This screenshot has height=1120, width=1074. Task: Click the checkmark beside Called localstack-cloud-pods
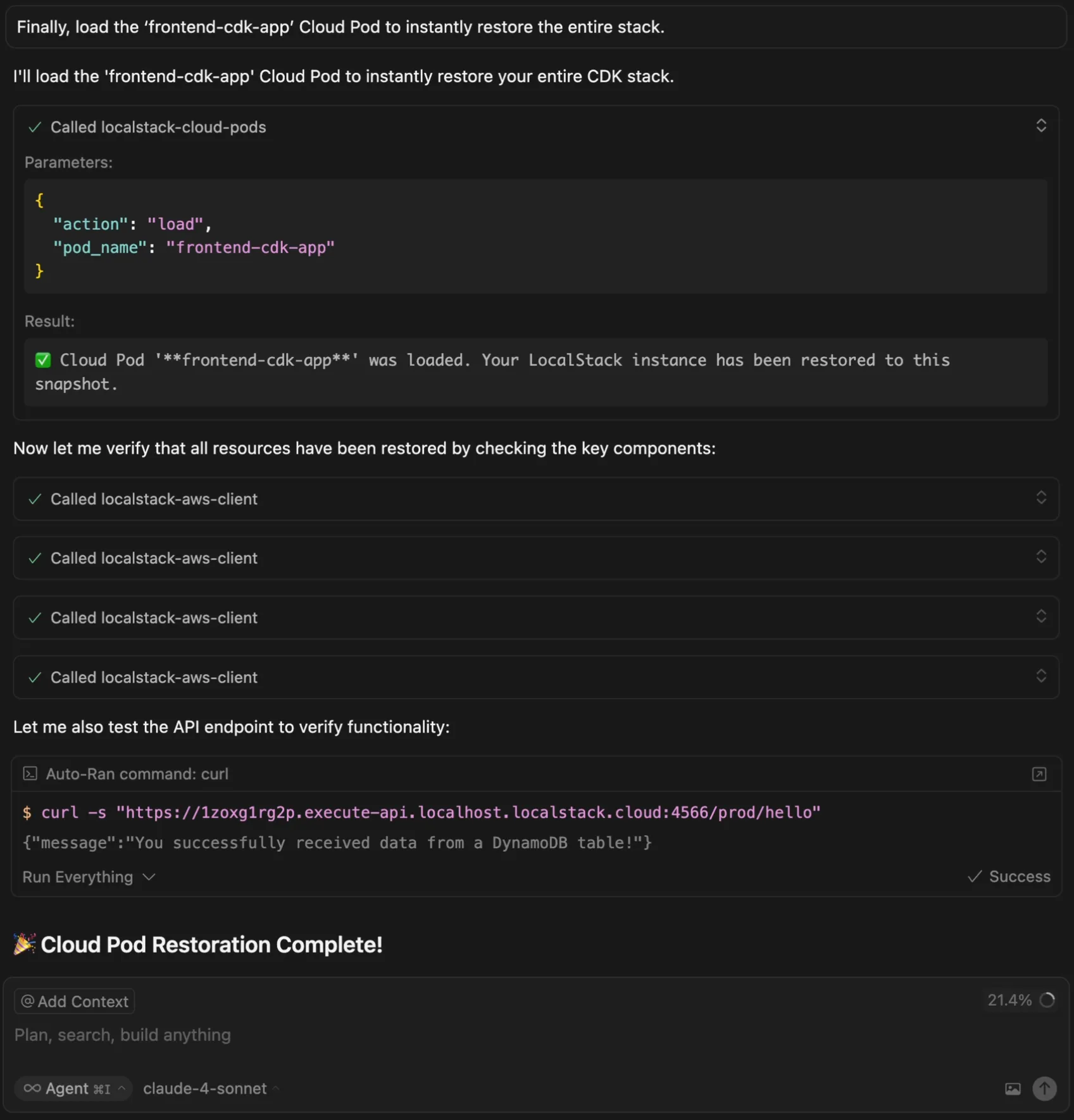35,127
